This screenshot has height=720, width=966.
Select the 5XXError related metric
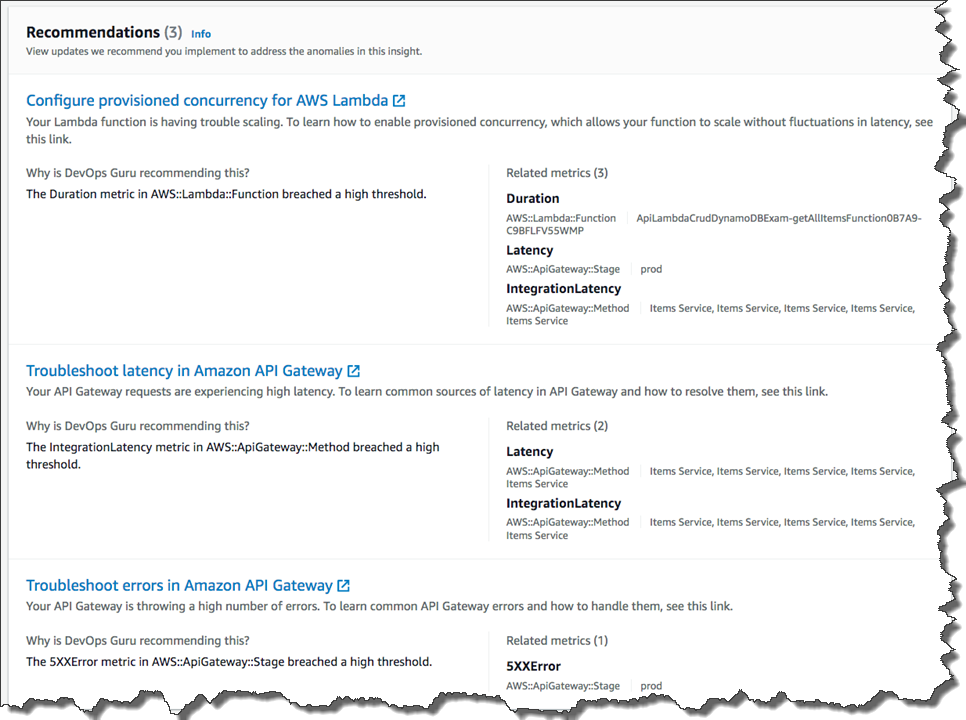tap(534, 666)
